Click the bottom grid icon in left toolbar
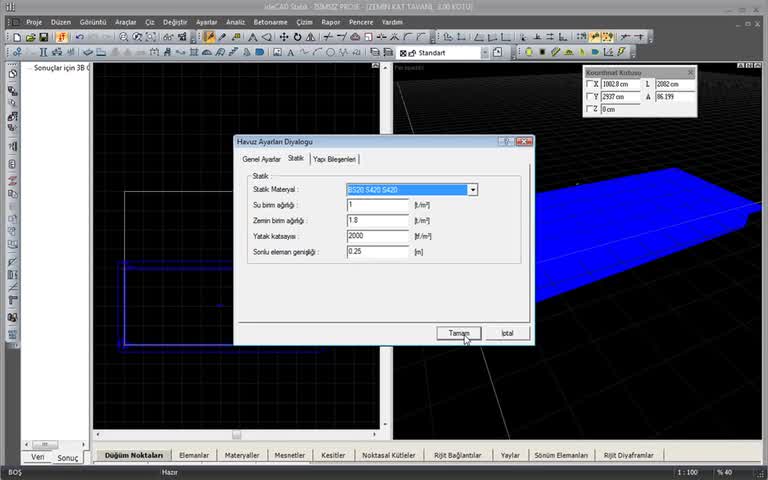This screenshot has width=768, height=480. click(x=13, y=336)
